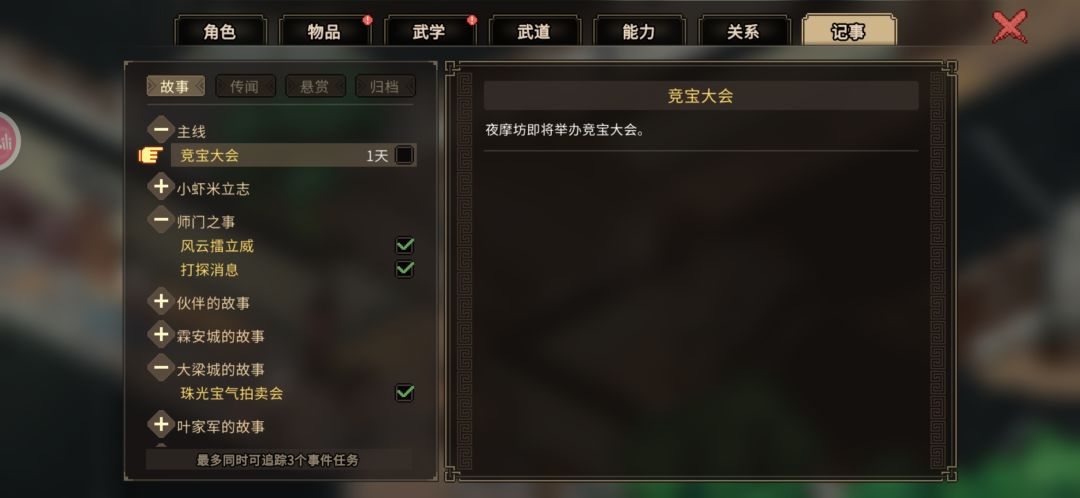The height and width of the screenshot is (498, 1080).
Task: Open the 归档 archive sub-tab
Action: coord(385,86)
